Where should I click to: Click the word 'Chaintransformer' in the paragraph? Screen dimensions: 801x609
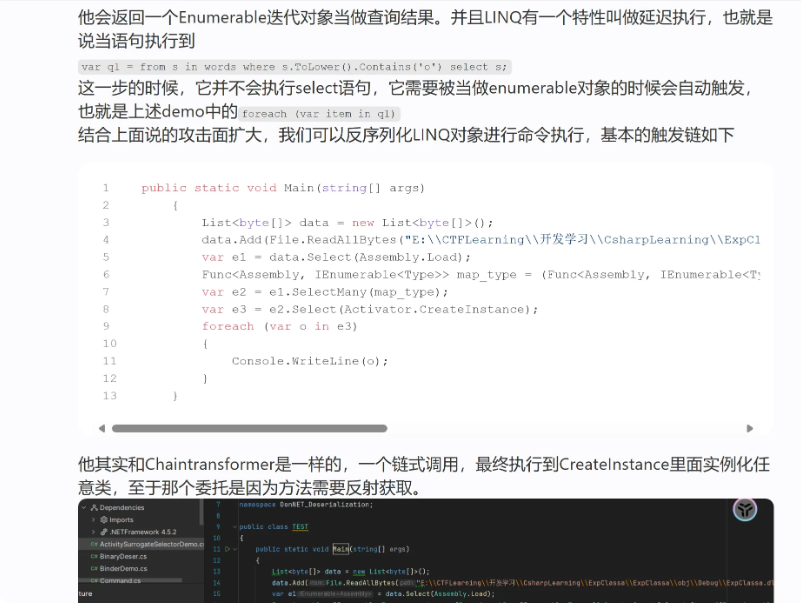coord(210,464)
